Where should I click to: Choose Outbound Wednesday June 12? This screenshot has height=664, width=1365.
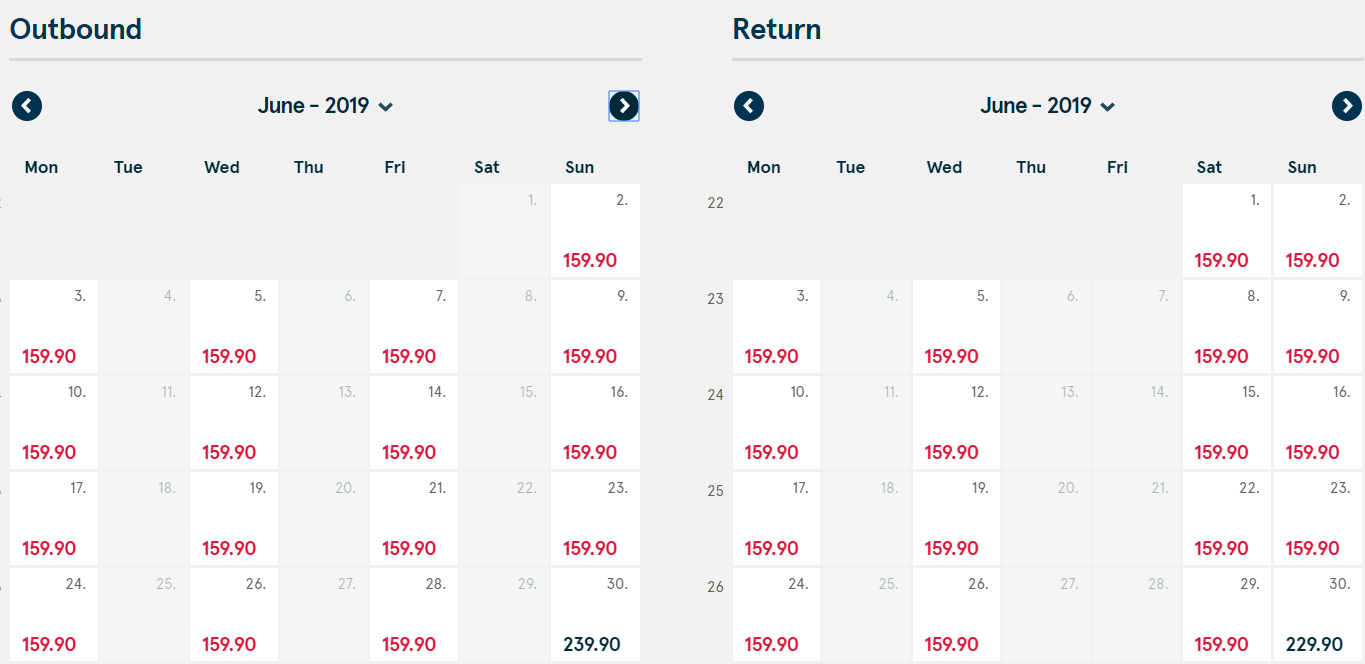coord(234,422)
